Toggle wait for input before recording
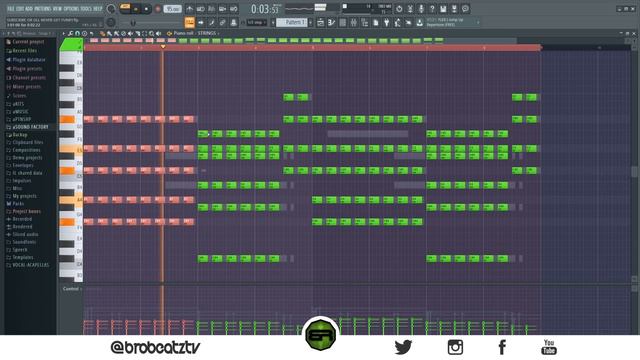Image resolution: width=640 pixels, height=360 pixels. [201, 9]
